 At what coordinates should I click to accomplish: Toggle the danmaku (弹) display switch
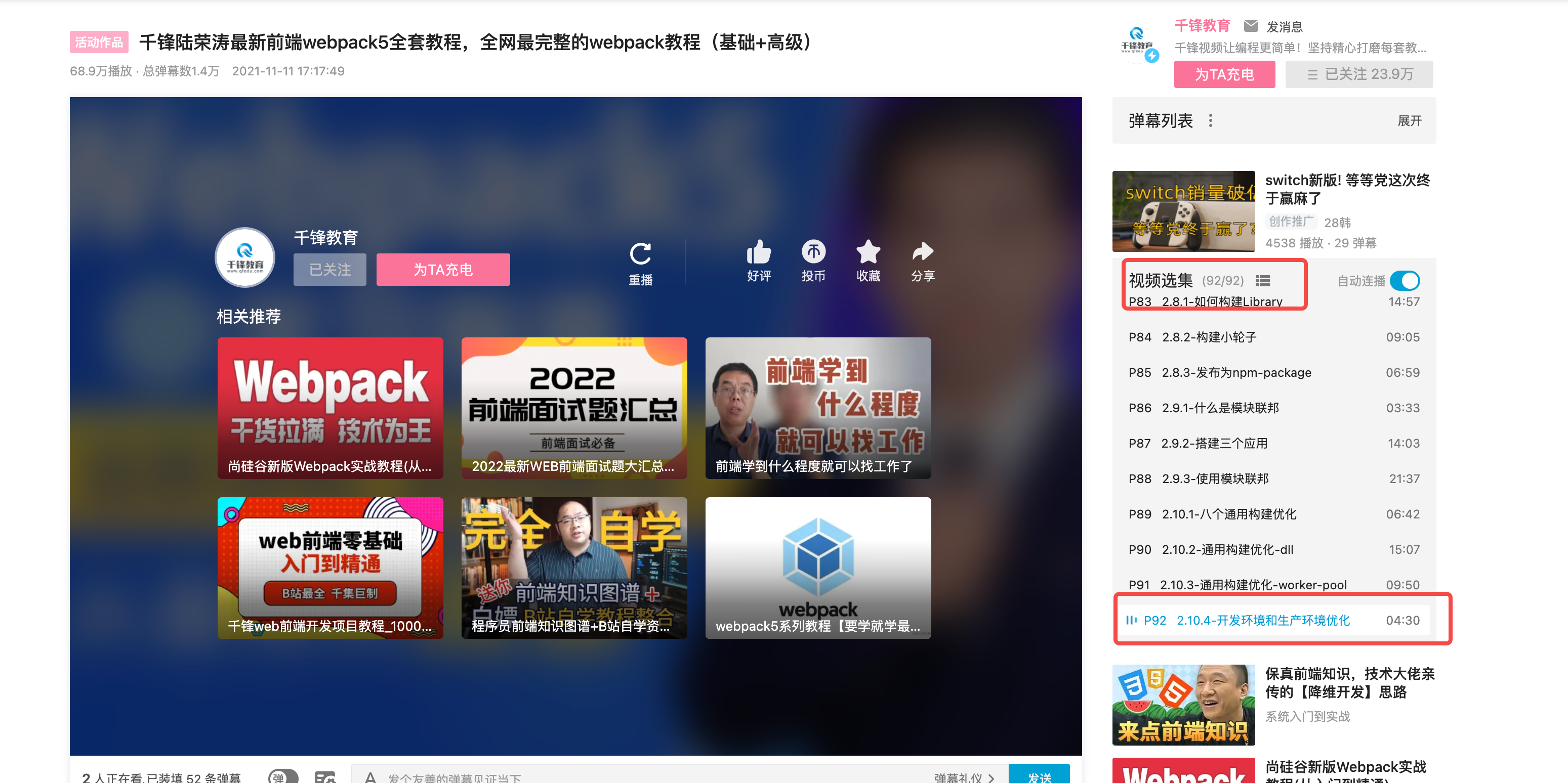click(283, 777)
